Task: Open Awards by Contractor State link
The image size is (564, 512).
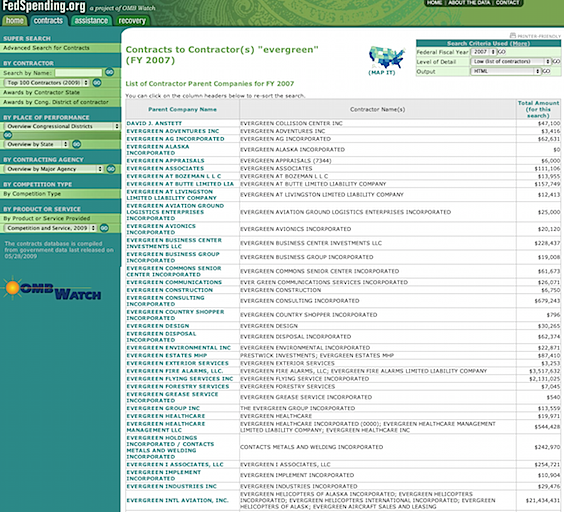Action: click(x=41, y=92)
